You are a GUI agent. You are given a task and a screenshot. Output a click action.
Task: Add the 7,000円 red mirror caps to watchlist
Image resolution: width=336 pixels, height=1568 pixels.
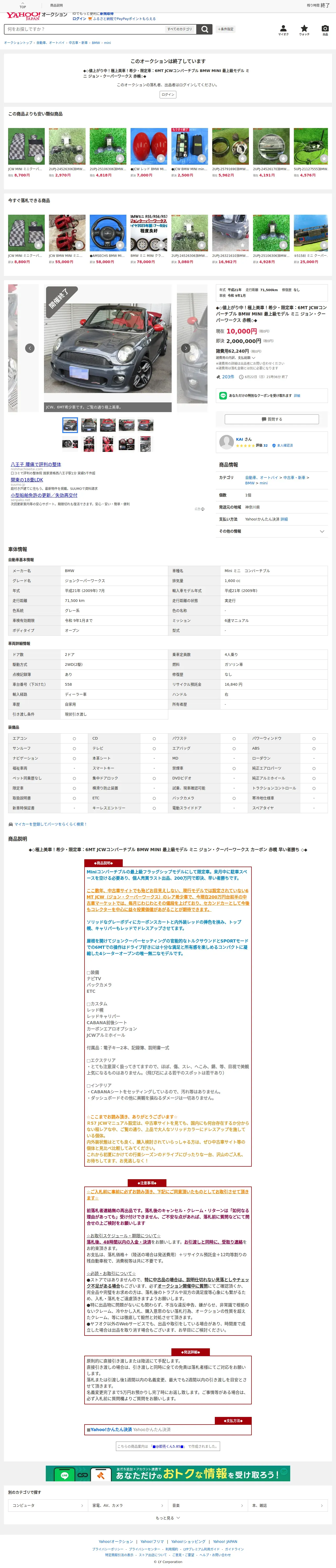161,159
